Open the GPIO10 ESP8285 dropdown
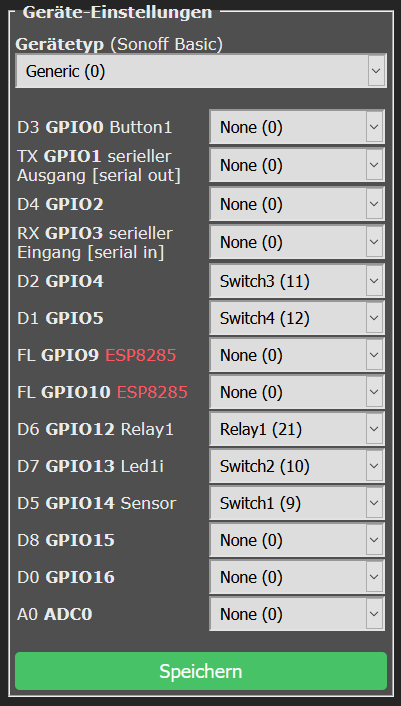This screenshot has height=706, width=401. (x=297, y=393)
